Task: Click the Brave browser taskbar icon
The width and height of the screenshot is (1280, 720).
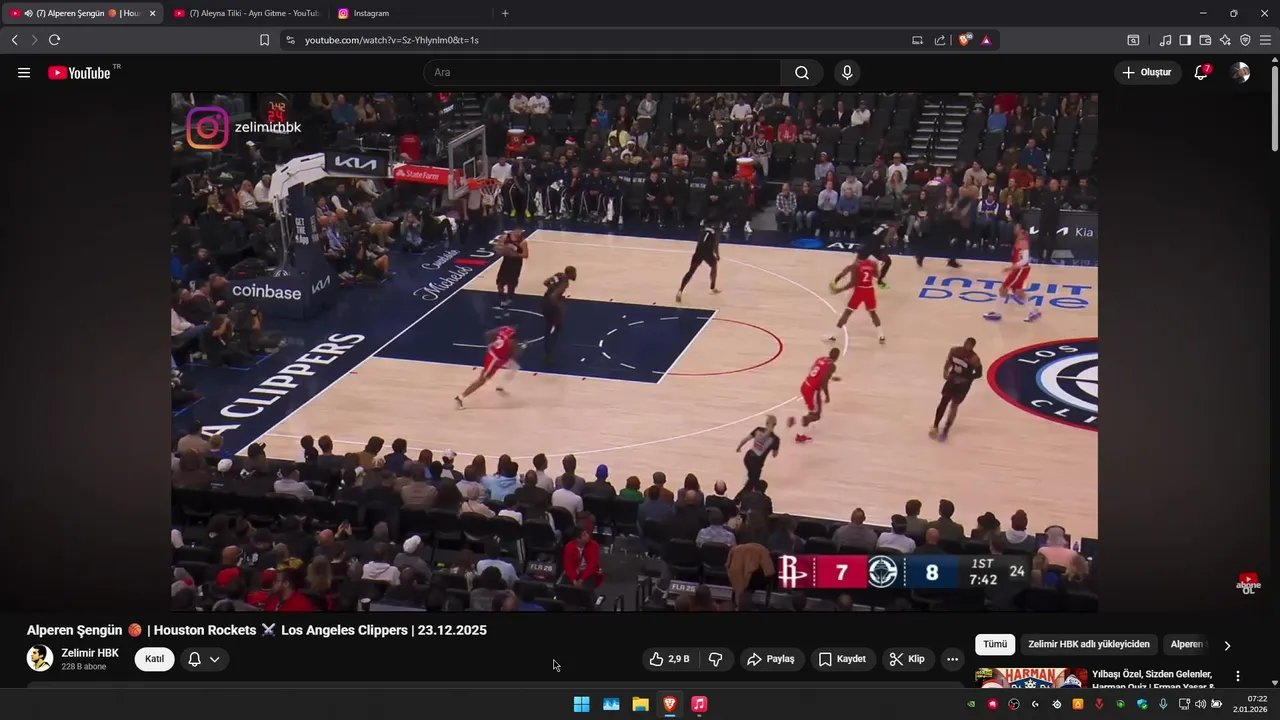Action: (670, 704)
